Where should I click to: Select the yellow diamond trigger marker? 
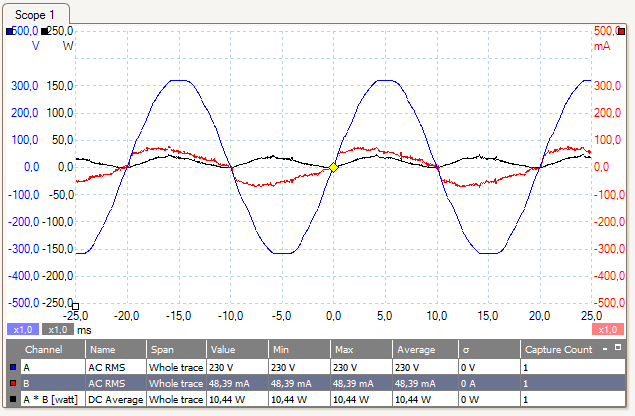coord(333,167)
